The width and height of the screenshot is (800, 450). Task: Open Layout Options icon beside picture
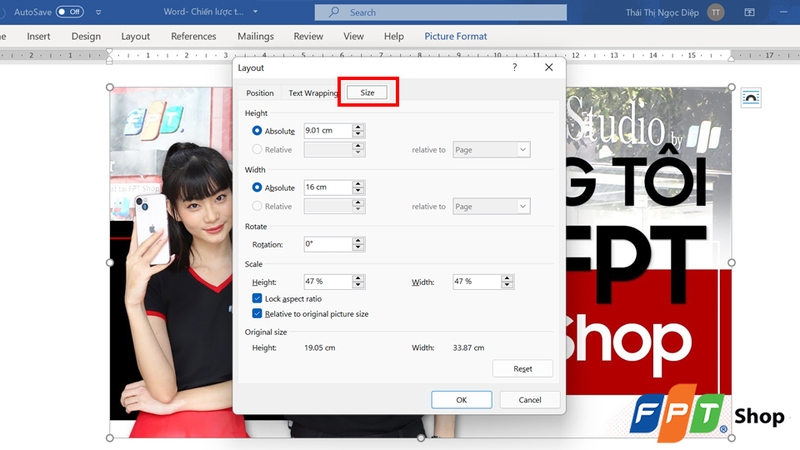pos(751,97)
